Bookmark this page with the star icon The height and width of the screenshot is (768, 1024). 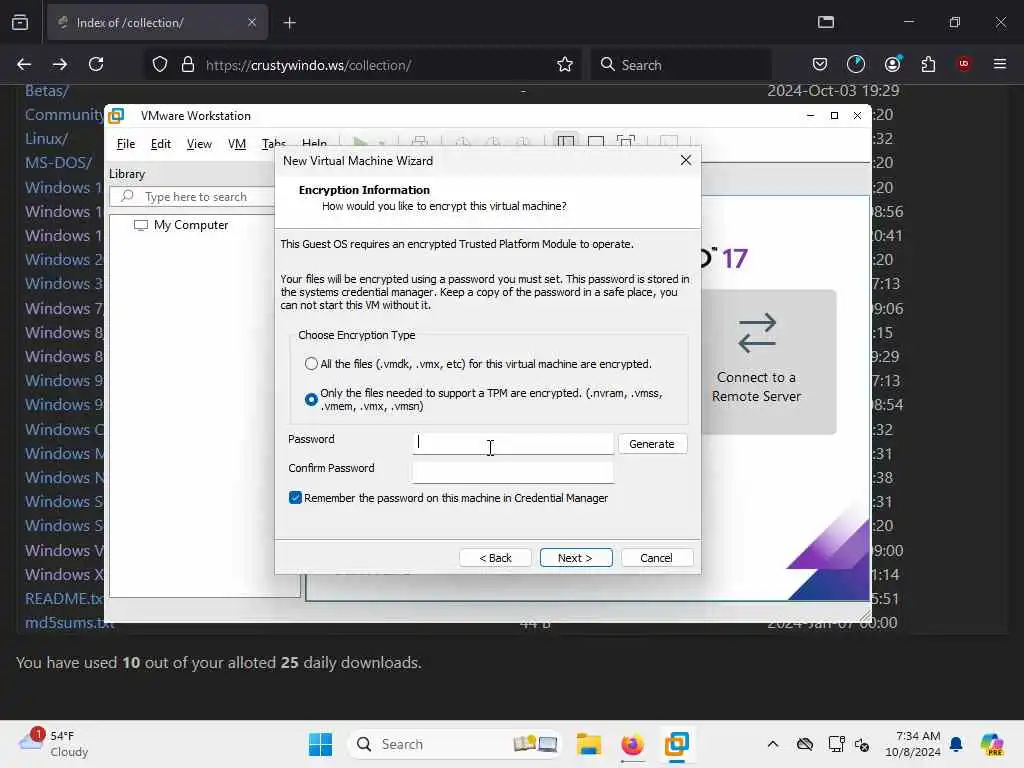(x=565, y=65)
